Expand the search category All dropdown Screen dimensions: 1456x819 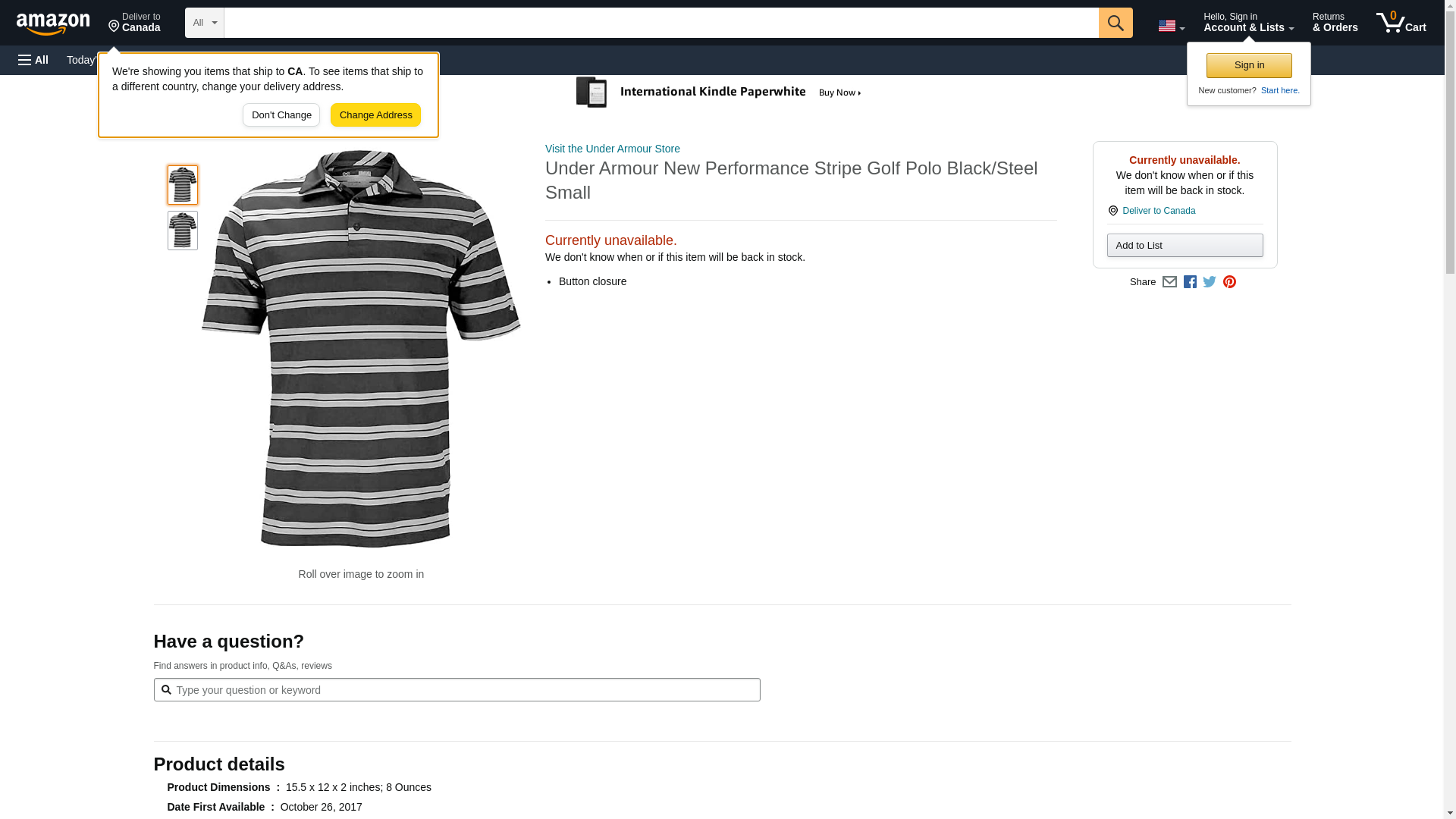coord(205,23)
